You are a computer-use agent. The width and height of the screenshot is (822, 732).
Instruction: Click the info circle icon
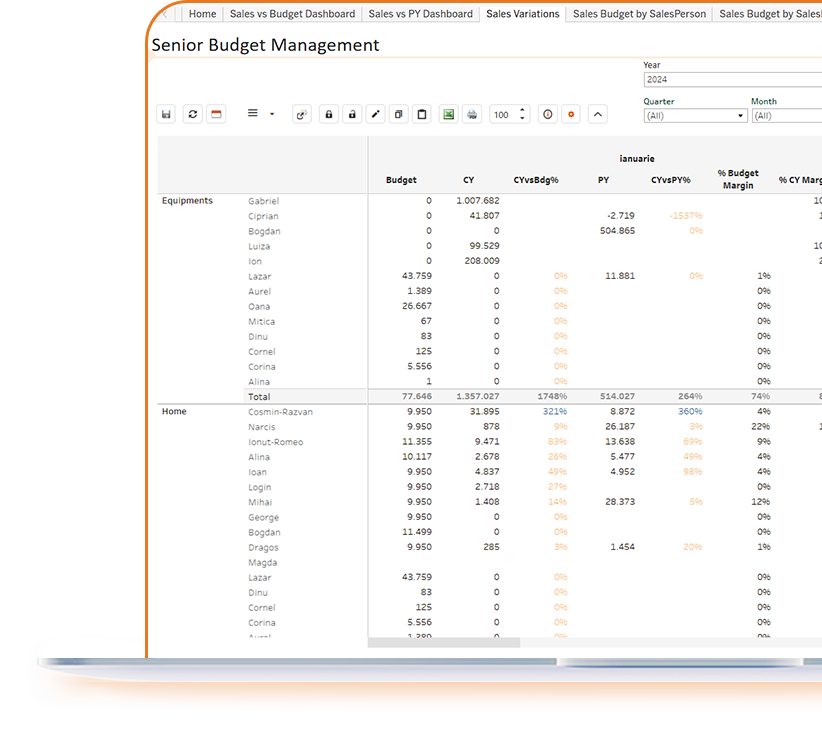(x=548, y=115)
